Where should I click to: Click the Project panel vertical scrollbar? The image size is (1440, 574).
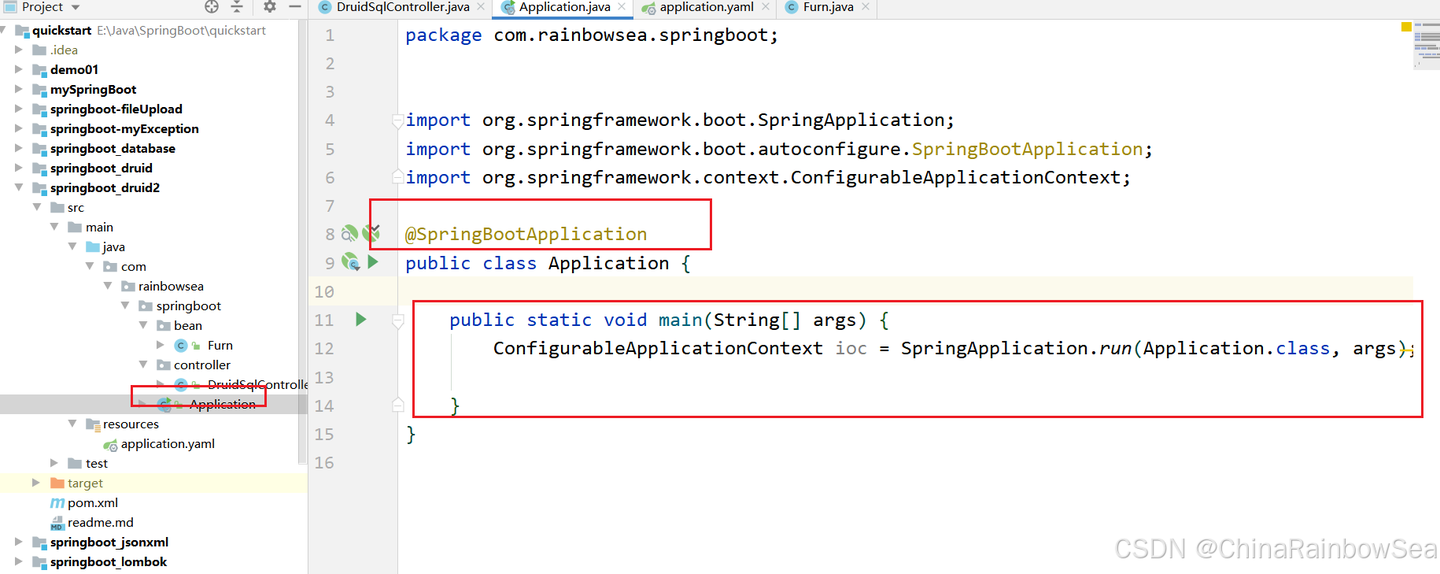(303, 240)
